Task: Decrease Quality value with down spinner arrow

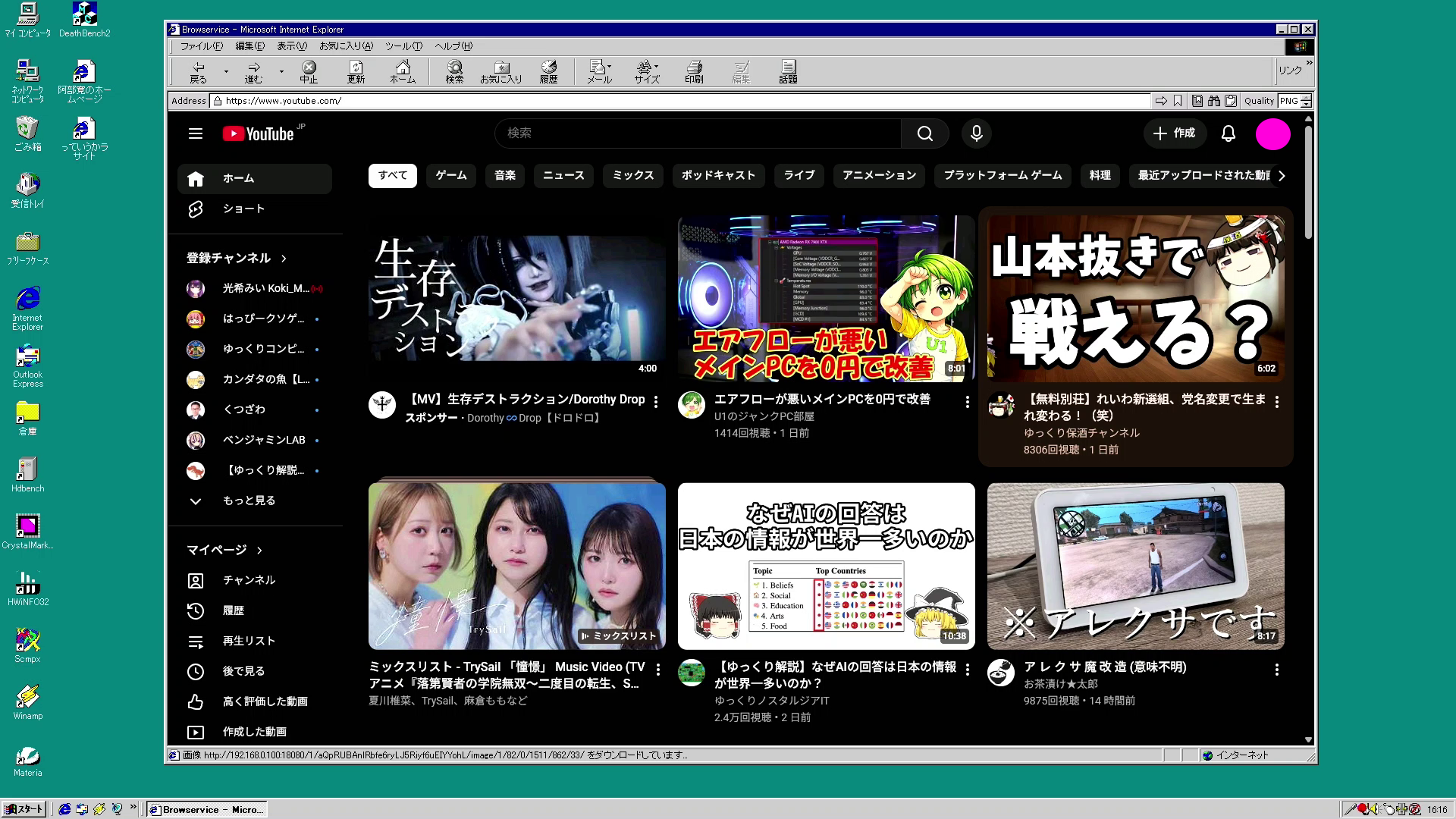Action: click(x=1307, y=104)
